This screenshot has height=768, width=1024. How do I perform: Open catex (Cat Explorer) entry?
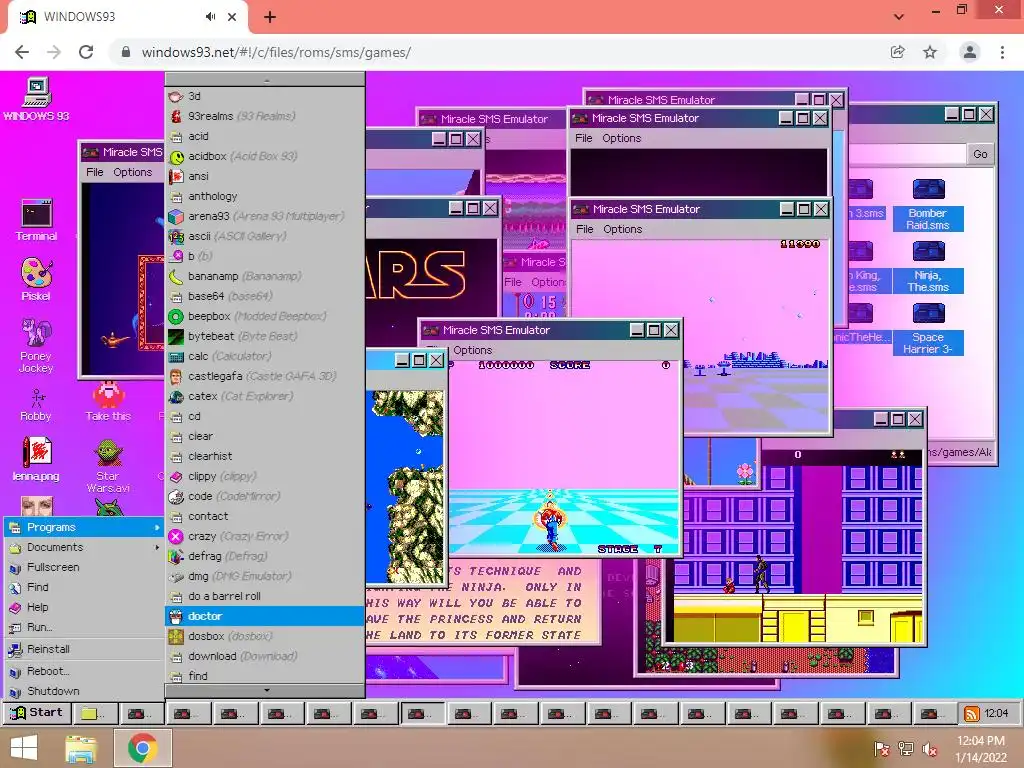pyautogui.click(x=264, y=396)
